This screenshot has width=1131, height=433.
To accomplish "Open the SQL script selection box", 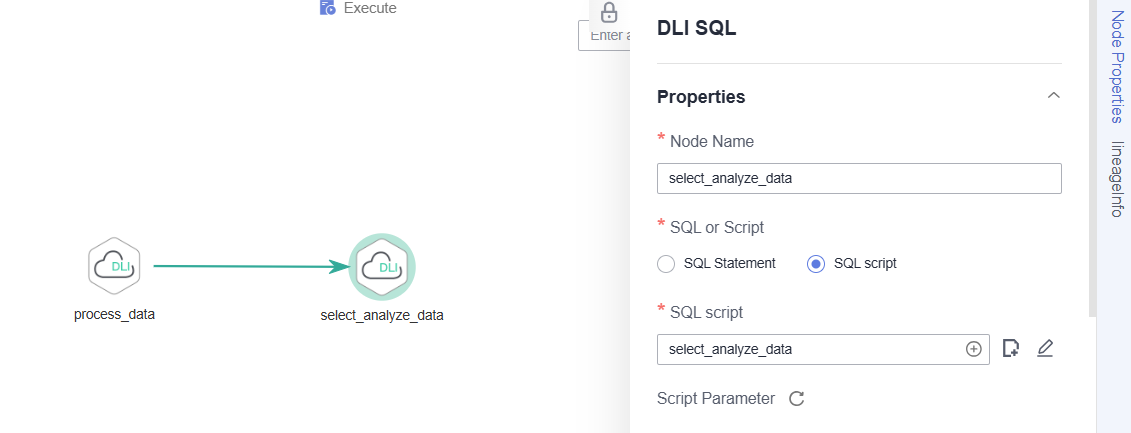I will (823, 349).
